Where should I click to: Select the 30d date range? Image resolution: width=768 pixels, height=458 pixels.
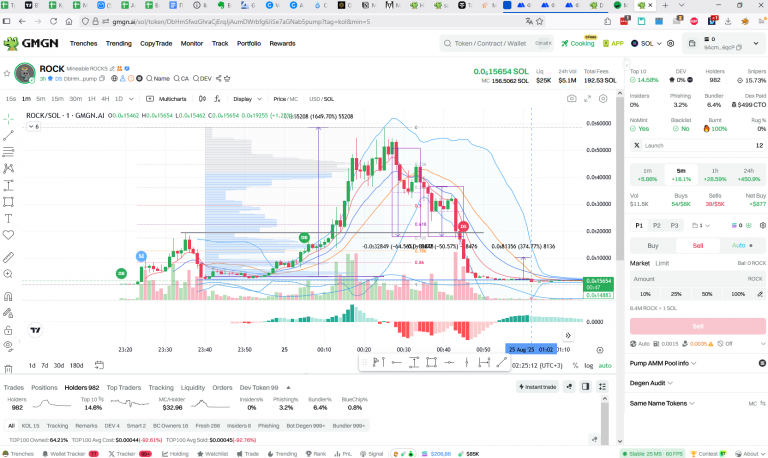(x=59, y=365)
